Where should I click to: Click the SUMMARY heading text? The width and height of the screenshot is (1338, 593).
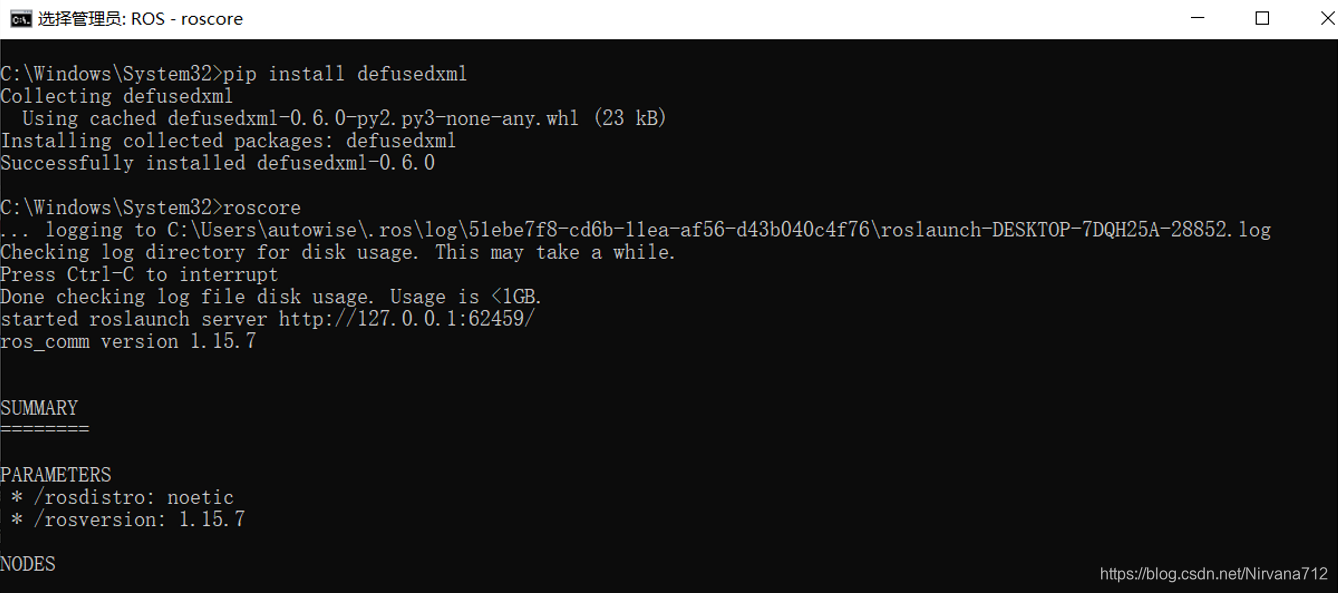coord(39,407)
